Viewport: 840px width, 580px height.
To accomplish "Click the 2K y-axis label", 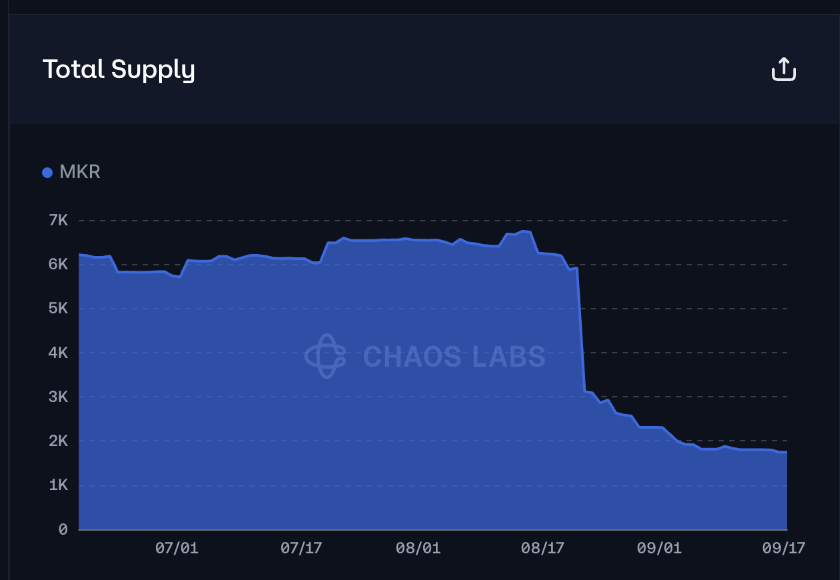I will click(x=57, y=441).
